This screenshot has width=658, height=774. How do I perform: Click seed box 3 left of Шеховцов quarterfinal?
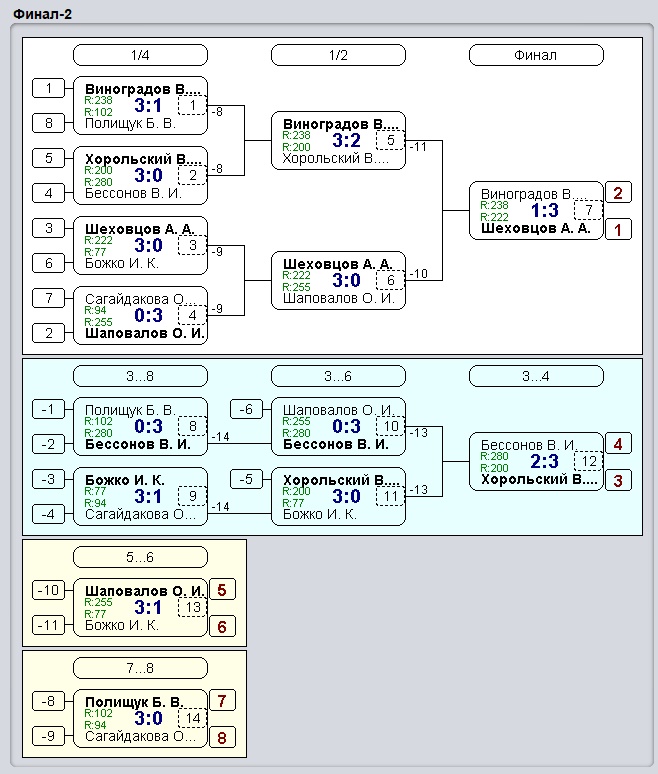(48, 229)
